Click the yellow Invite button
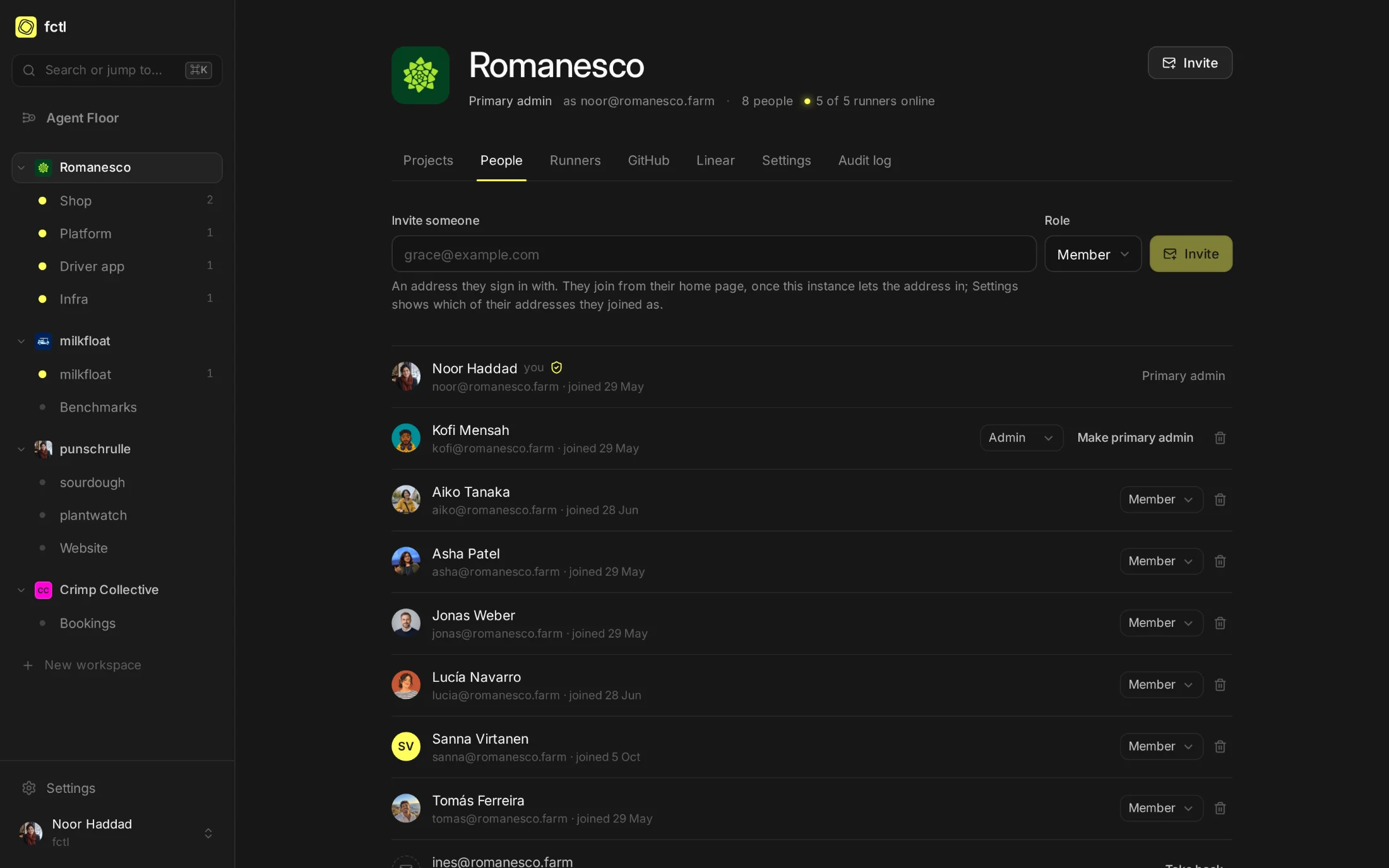 (1191, 254)
